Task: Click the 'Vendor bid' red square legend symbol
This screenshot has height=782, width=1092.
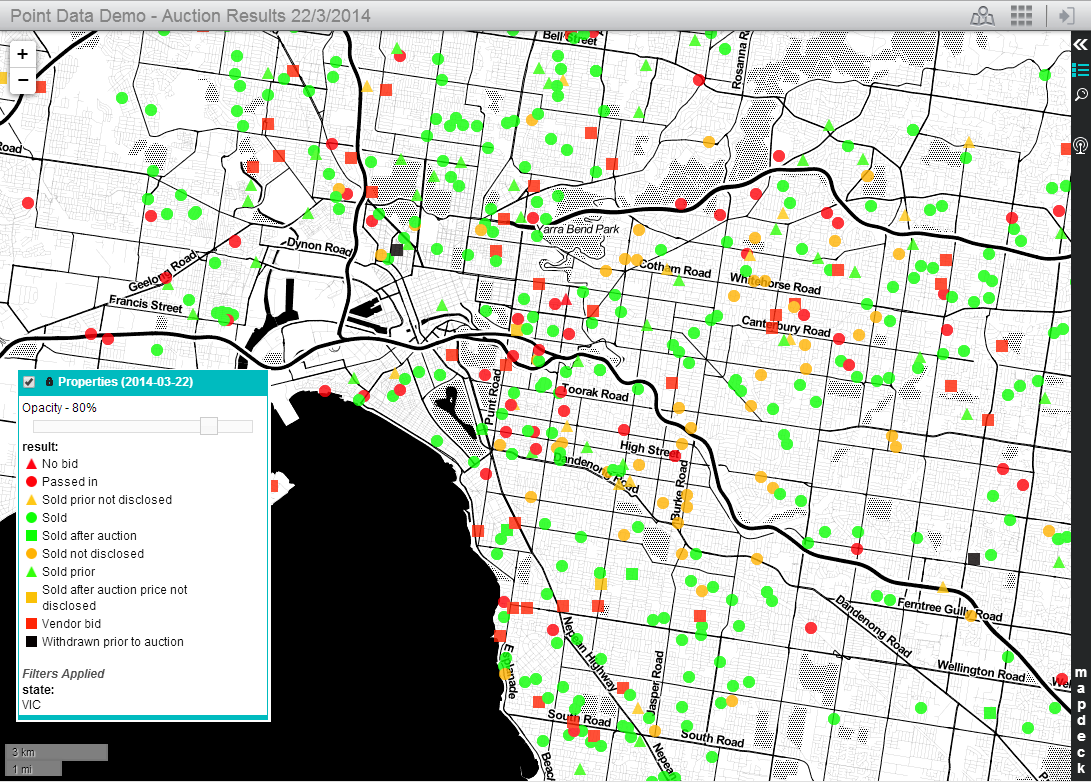Action: 30,623
